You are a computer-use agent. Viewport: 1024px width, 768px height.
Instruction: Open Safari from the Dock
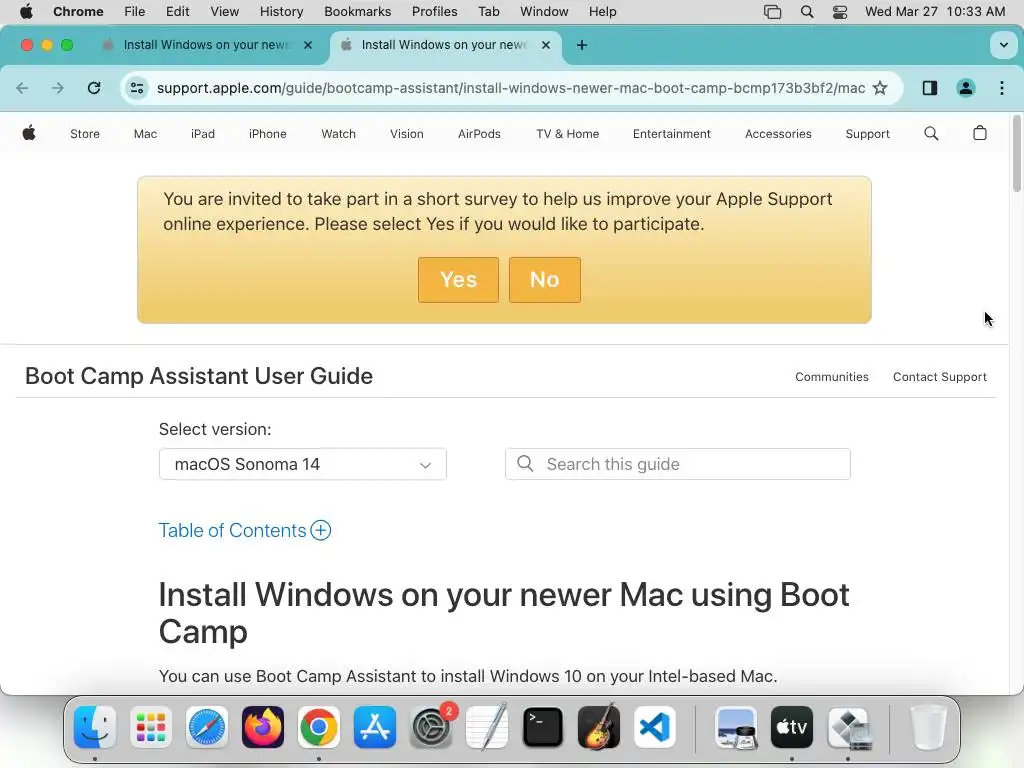(207, 727)
